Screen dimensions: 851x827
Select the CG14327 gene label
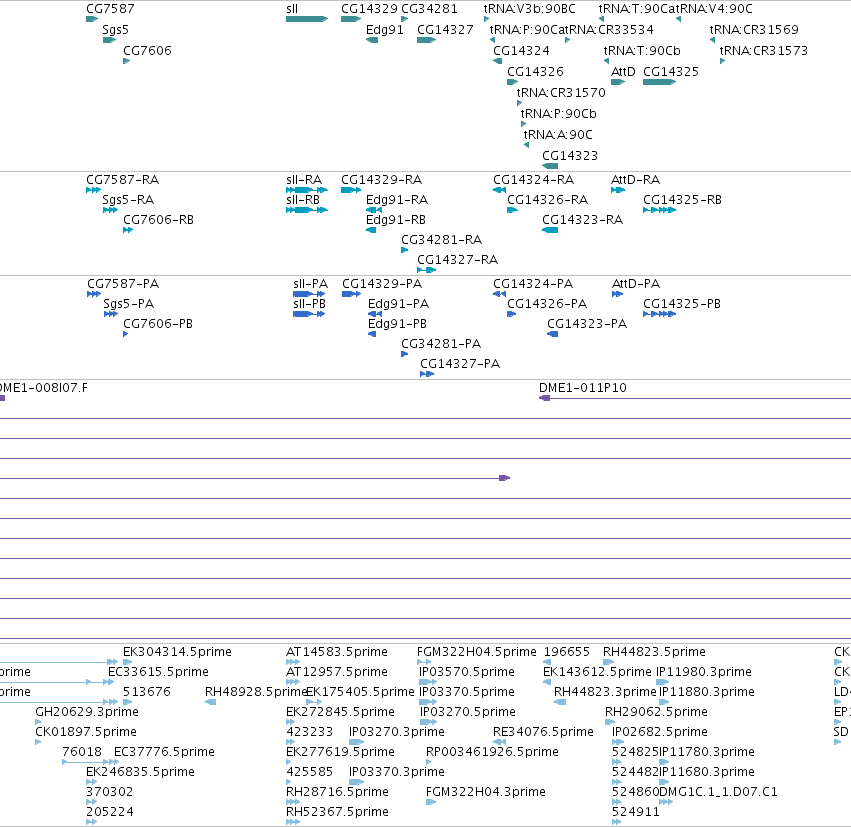445,30
